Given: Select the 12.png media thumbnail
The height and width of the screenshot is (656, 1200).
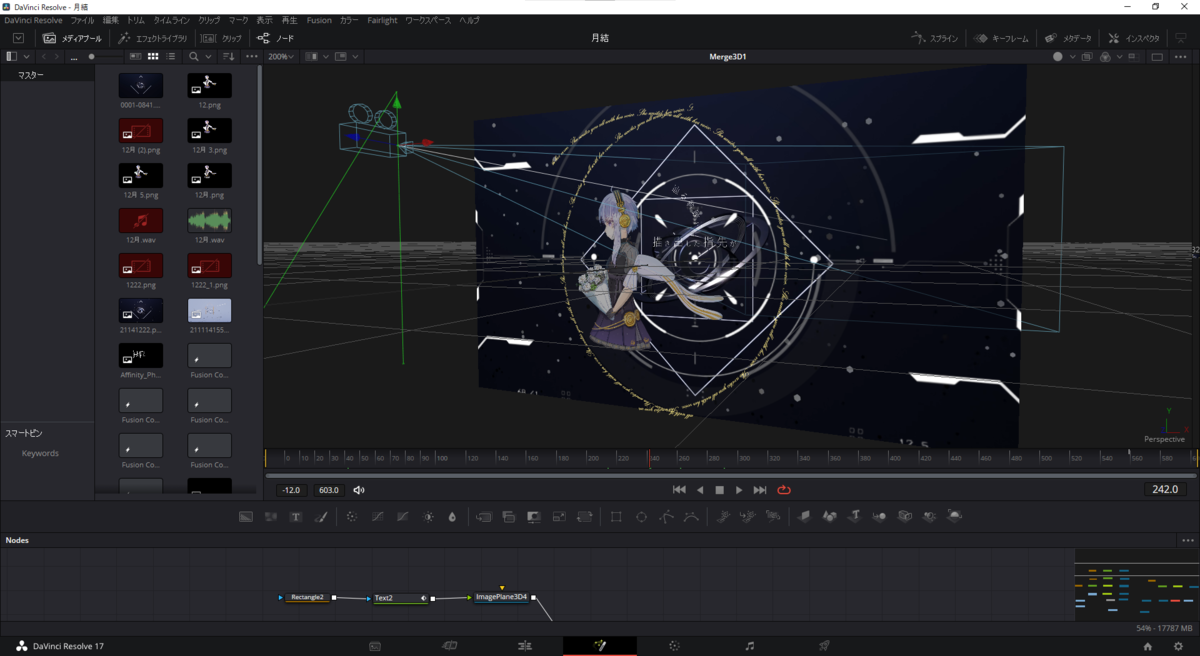Looking at the screenshot, I should (209, 86).
